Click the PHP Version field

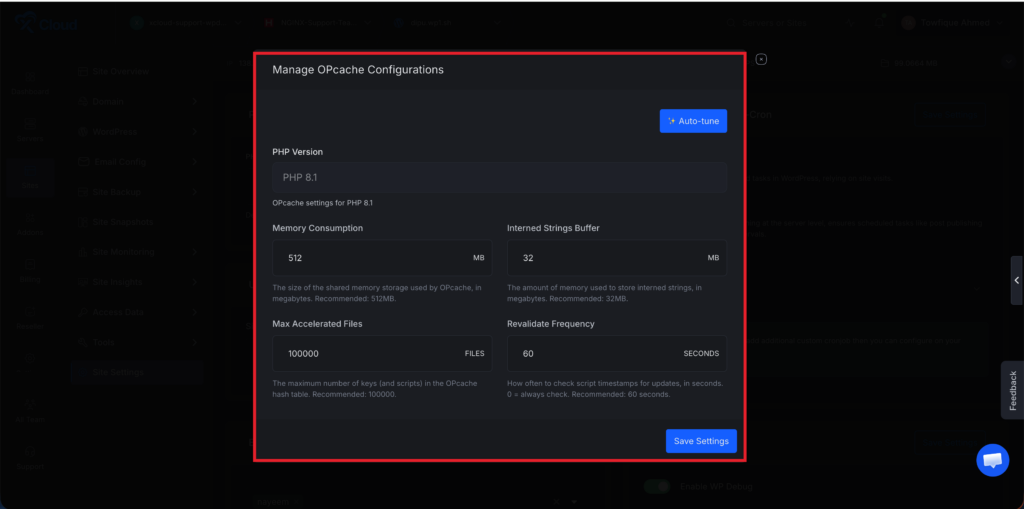click(x=499, y=177)
